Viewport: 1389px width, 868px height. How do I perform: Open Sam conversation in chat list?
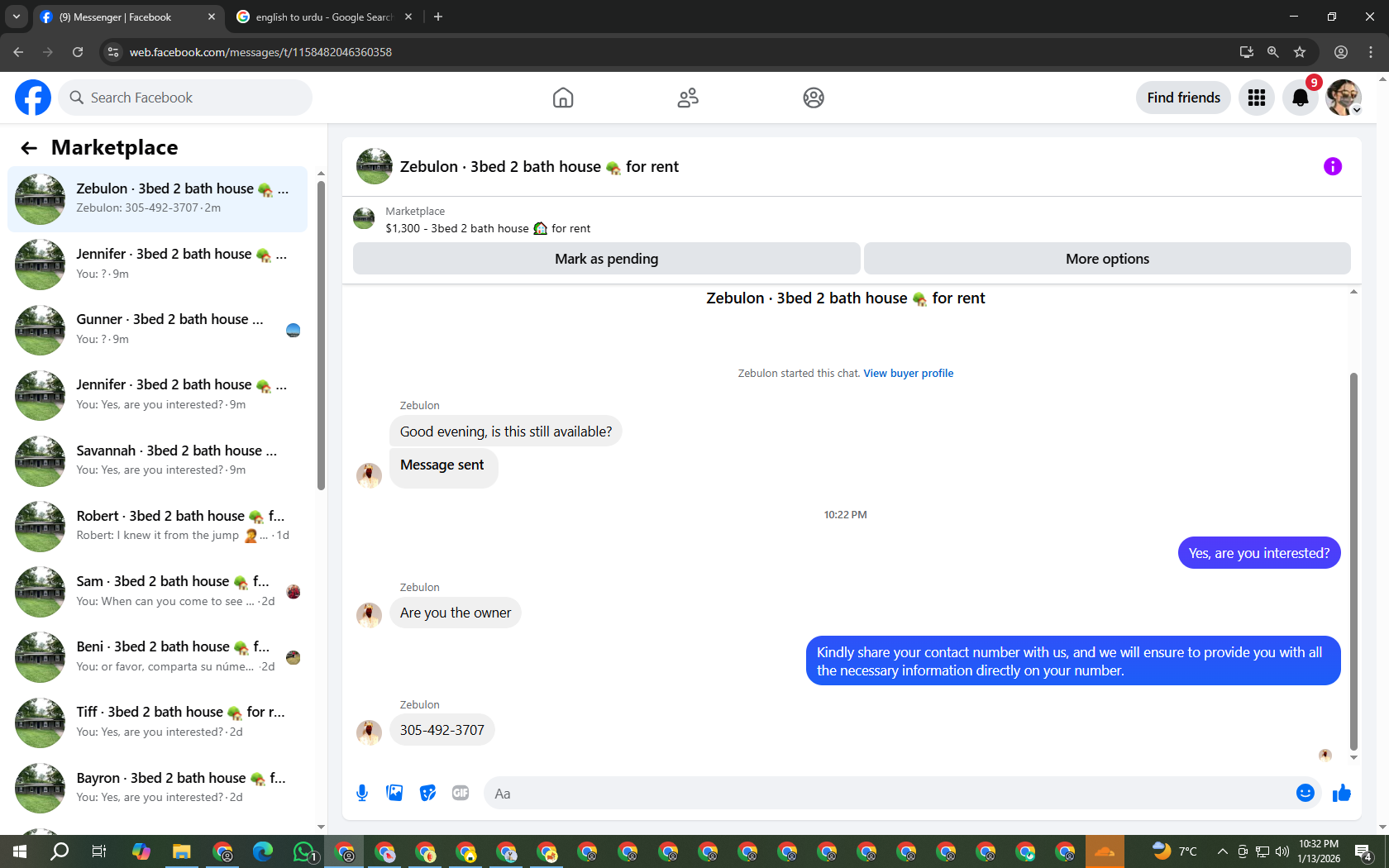[157, 591]
